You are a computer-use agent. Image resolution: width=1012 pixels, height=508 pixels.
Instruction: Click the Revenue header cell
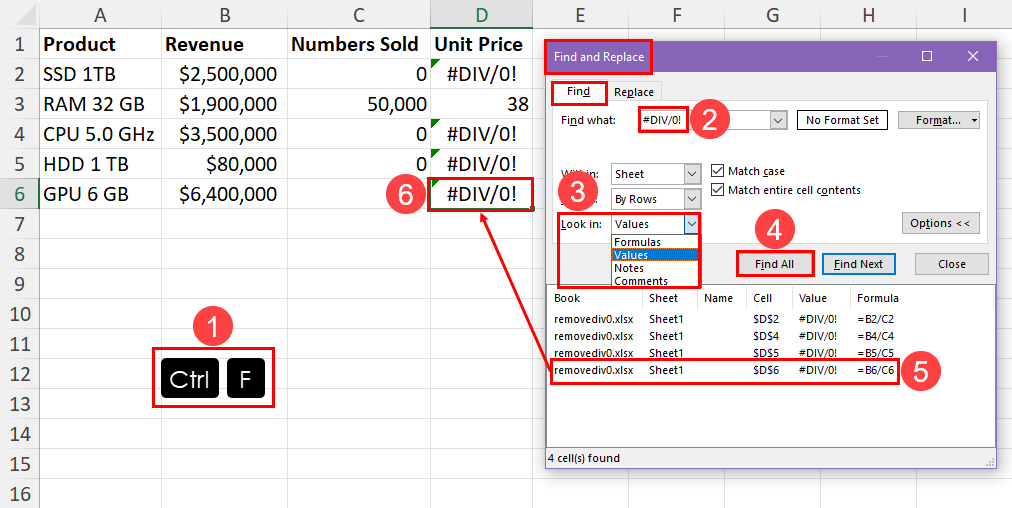pyautogui.click(x=225, y=44)
